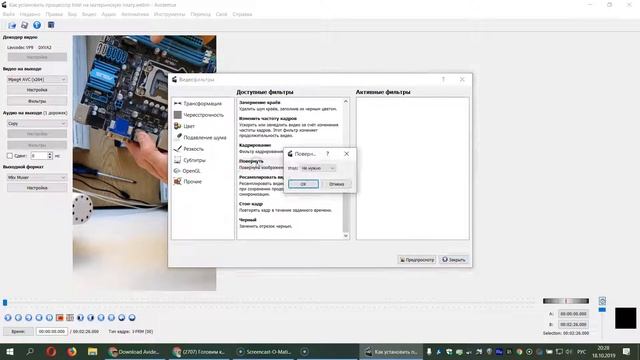Start playback with the Play button

8,318
